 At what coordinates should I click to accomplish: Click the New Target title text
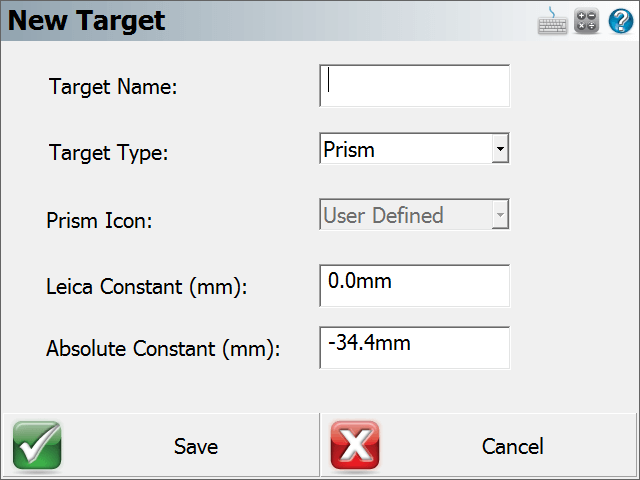(x=87, y=20)
